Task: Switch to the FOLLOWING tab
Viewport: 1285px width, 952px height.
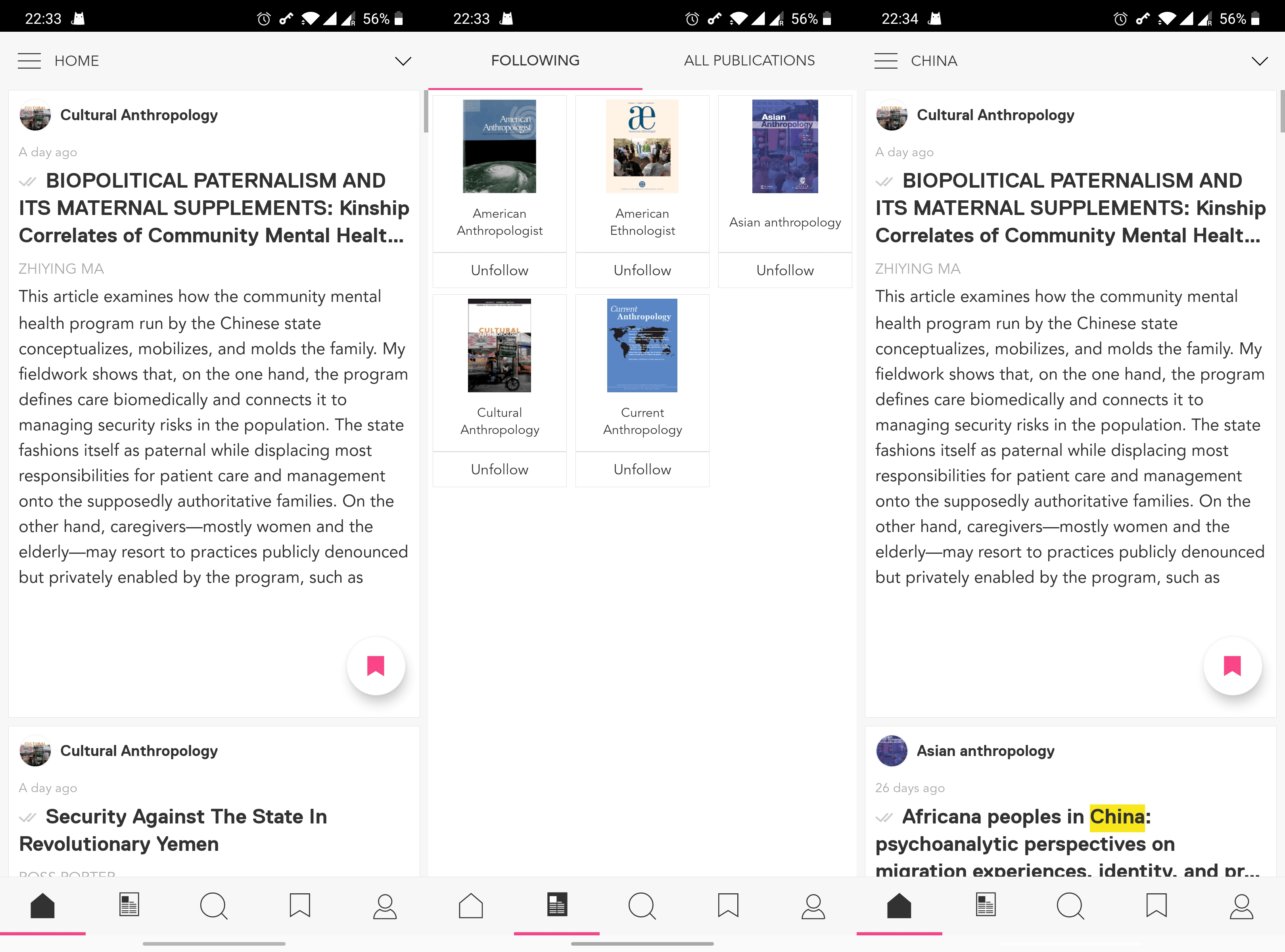Action: pos(535,60)
